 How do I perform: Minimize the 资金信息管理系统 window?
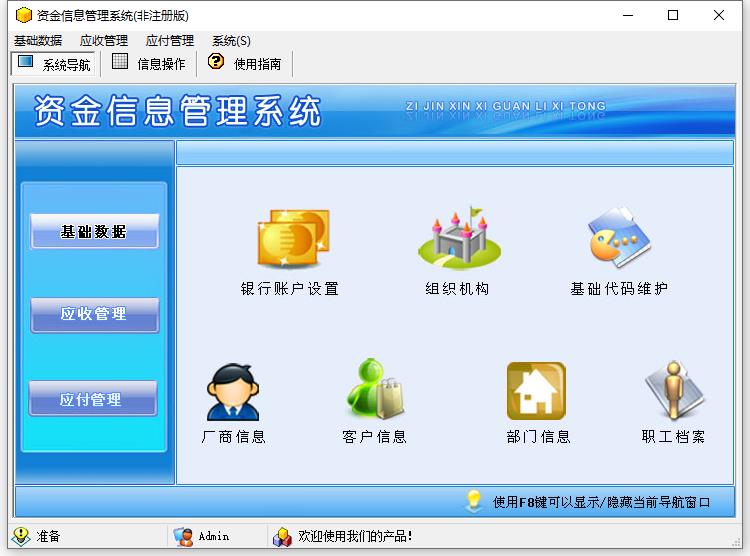click(x=628, y=15)
